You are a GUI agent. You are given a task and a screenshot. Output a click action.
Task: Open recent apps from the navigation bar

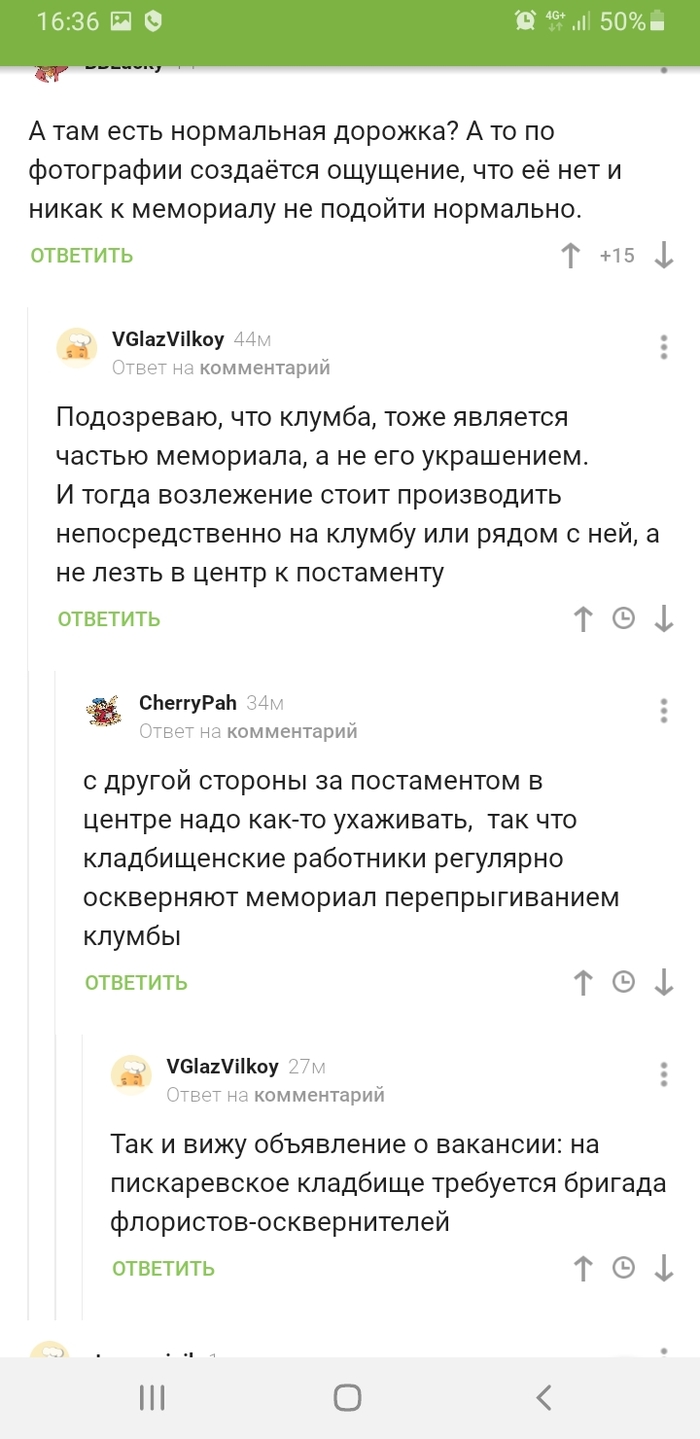pyautogui.click(x=151, y=1398)
